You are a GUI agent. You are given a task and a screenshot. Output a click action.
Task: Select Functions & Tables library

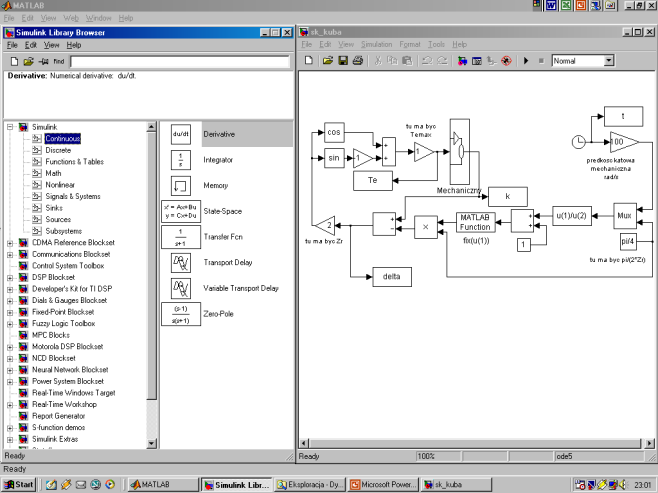coord(74,162)
